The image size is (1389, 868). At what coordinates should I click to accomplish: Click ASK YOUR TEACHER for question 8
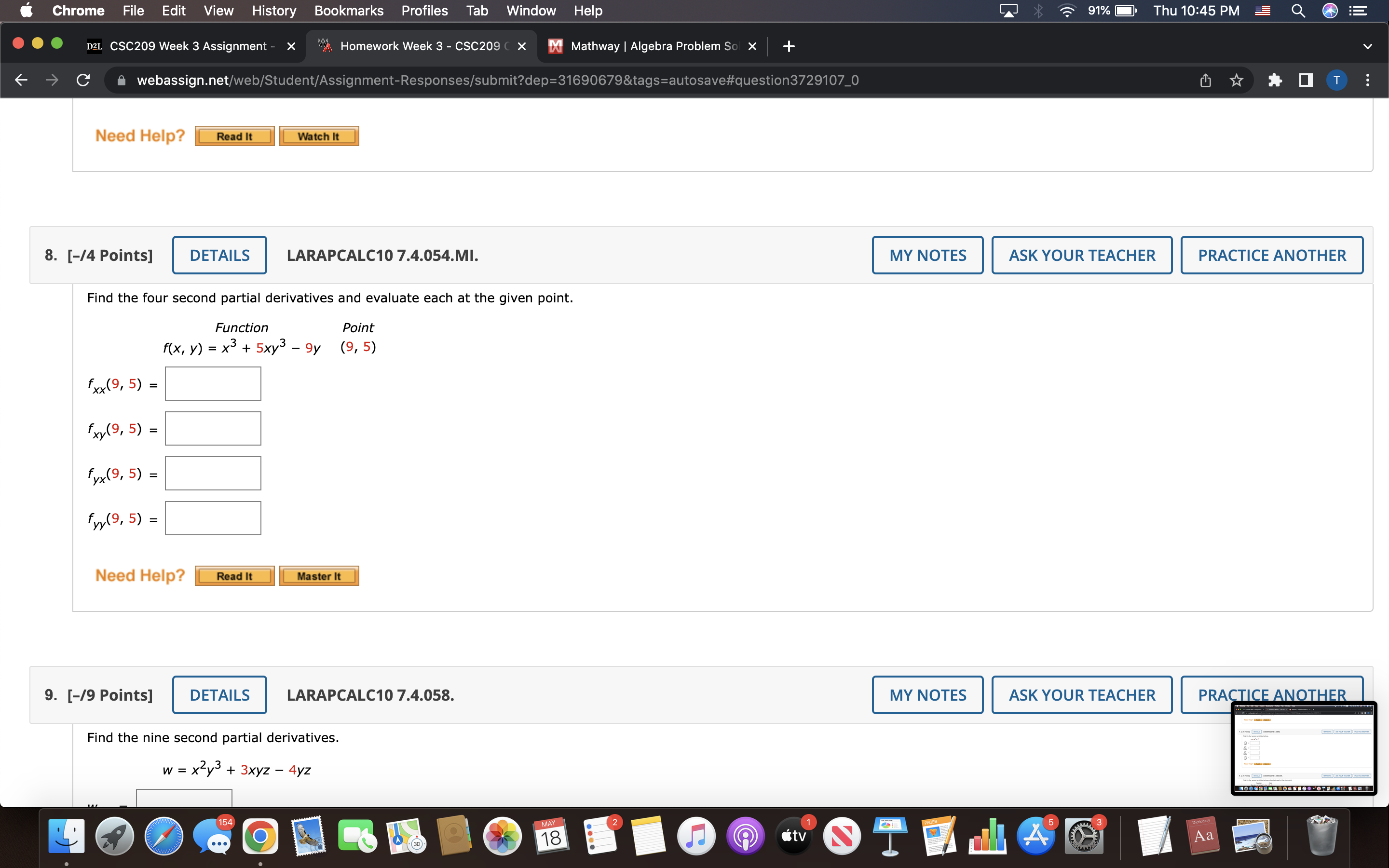click(x=1081, y=255)
